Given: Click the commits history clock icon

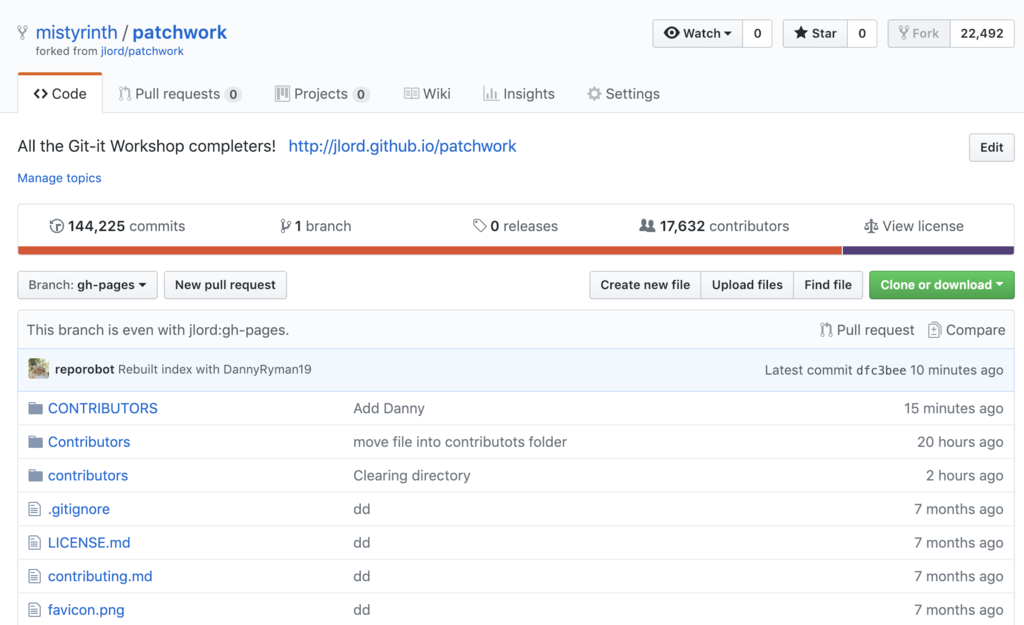Looking at the screenshot, I should tap(57, 226).
